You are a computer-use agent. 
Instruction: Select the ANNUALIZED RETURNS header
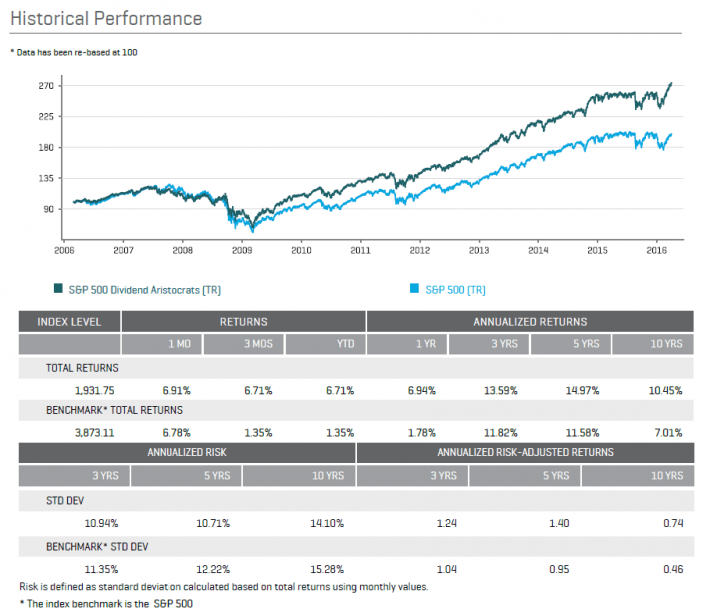pos(530,322)
